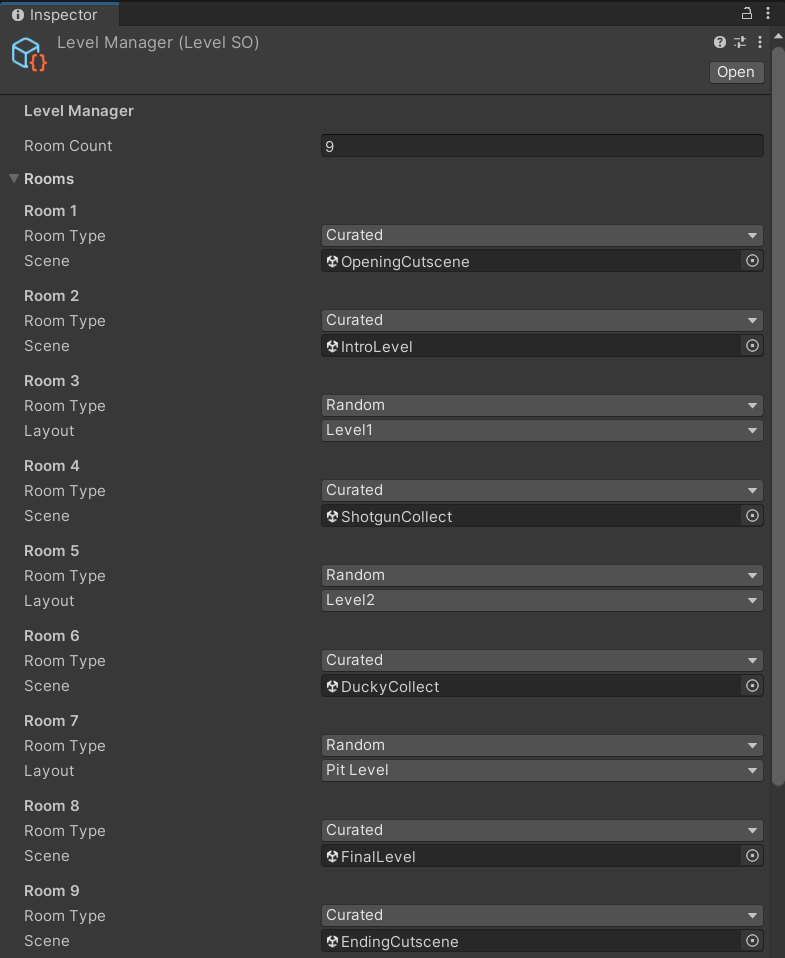Open object picker for DuckyCollect scene
Screen dimensions: 785x958
(x=753, y=686)
